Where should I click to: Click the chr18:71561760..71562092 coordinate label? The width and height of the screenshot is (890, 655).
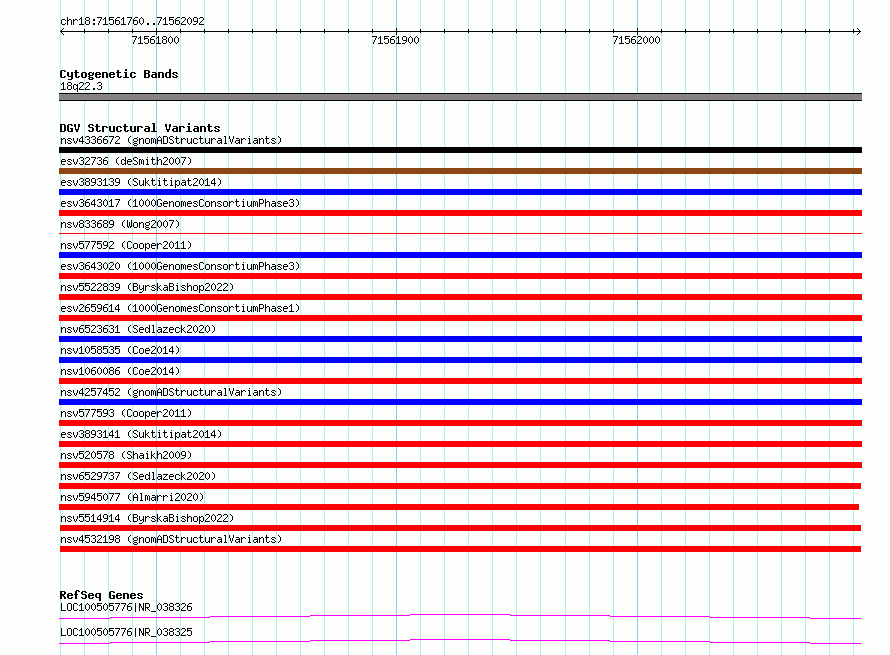click(132, 21)
